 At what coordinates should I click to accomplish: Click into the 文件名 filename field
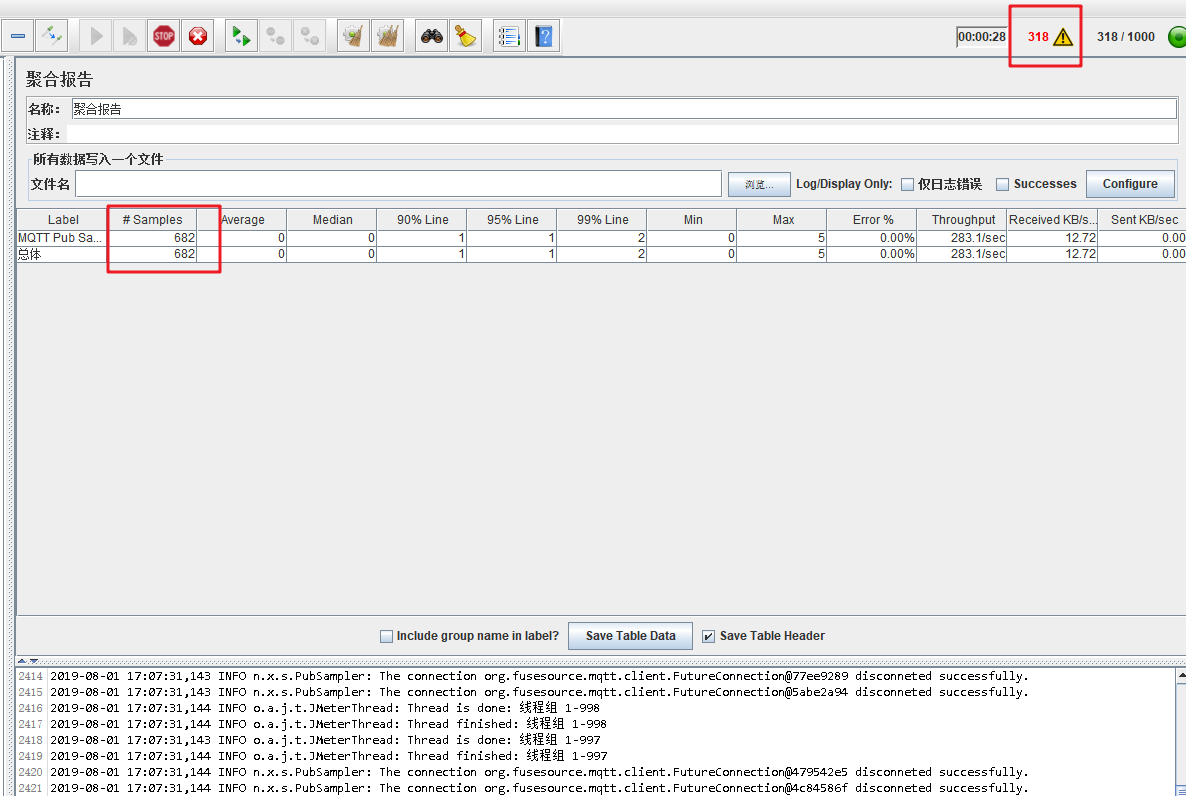click(x=399, y=184)
